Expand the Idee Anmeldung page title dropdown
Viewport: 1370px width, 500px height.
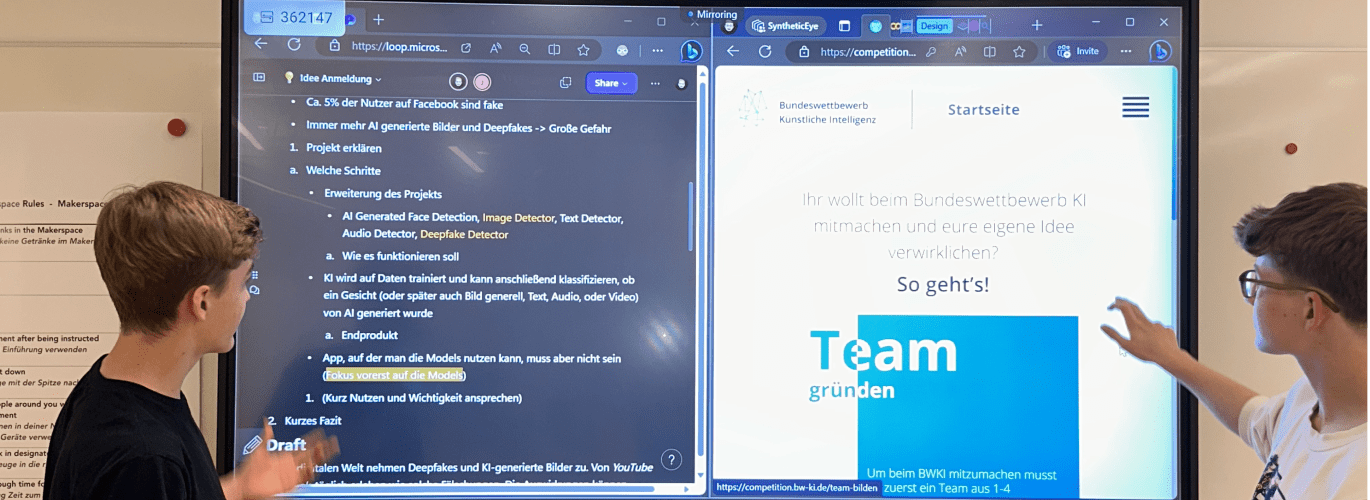click(x=340, y=79)
